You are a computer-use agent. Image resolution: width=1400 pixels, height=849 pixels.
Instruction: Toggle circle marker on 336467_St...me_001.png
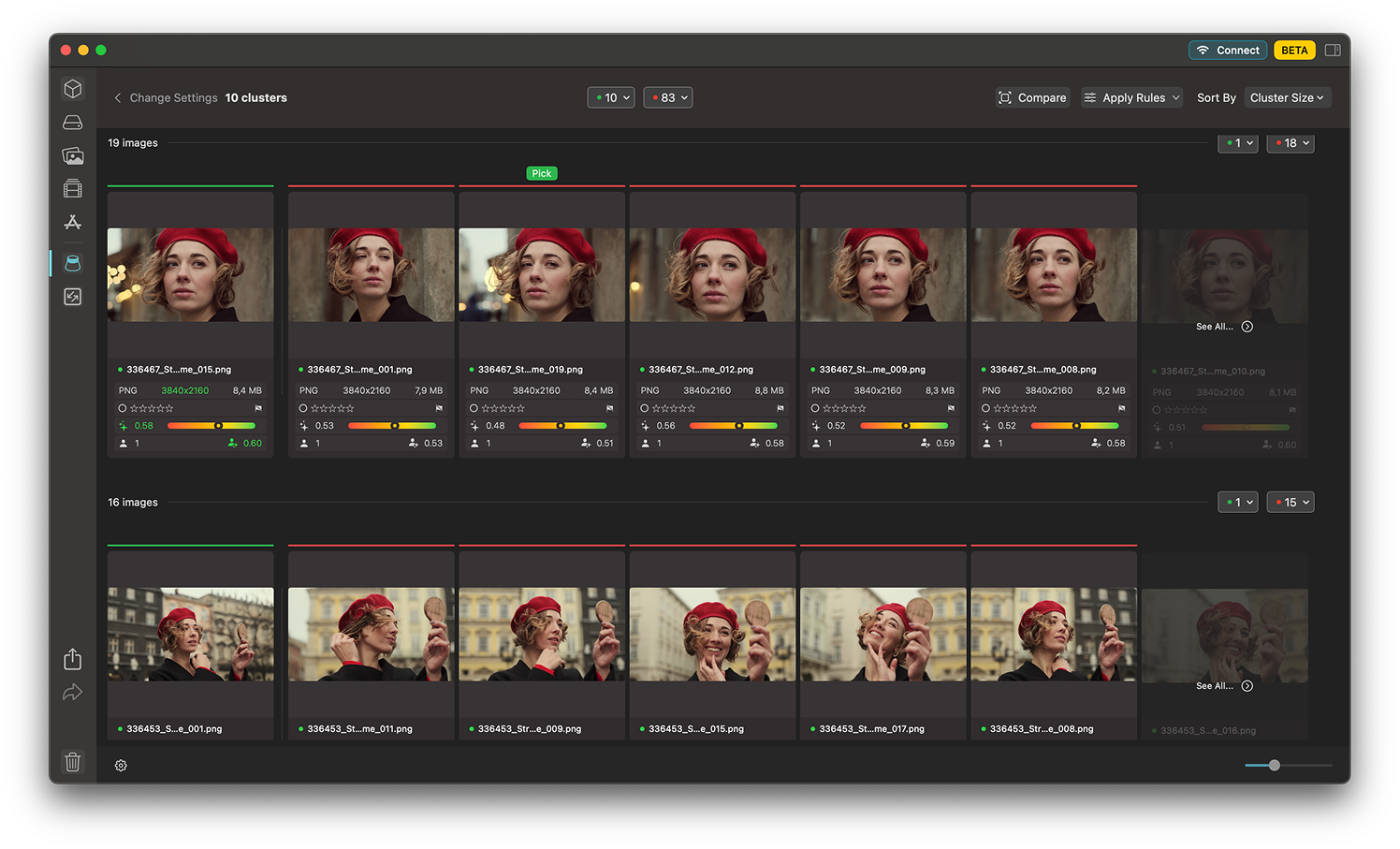point(303,408)
